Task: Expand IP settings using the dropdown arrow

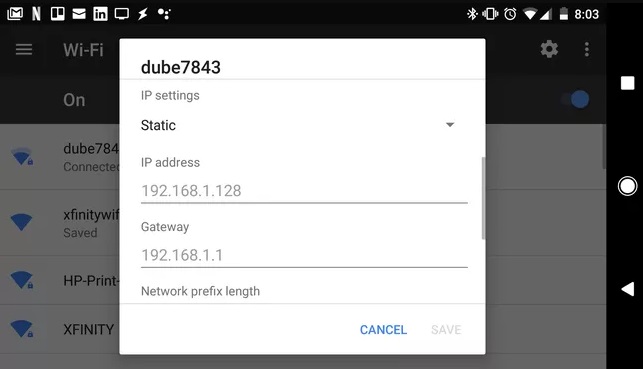Action: 450,125
